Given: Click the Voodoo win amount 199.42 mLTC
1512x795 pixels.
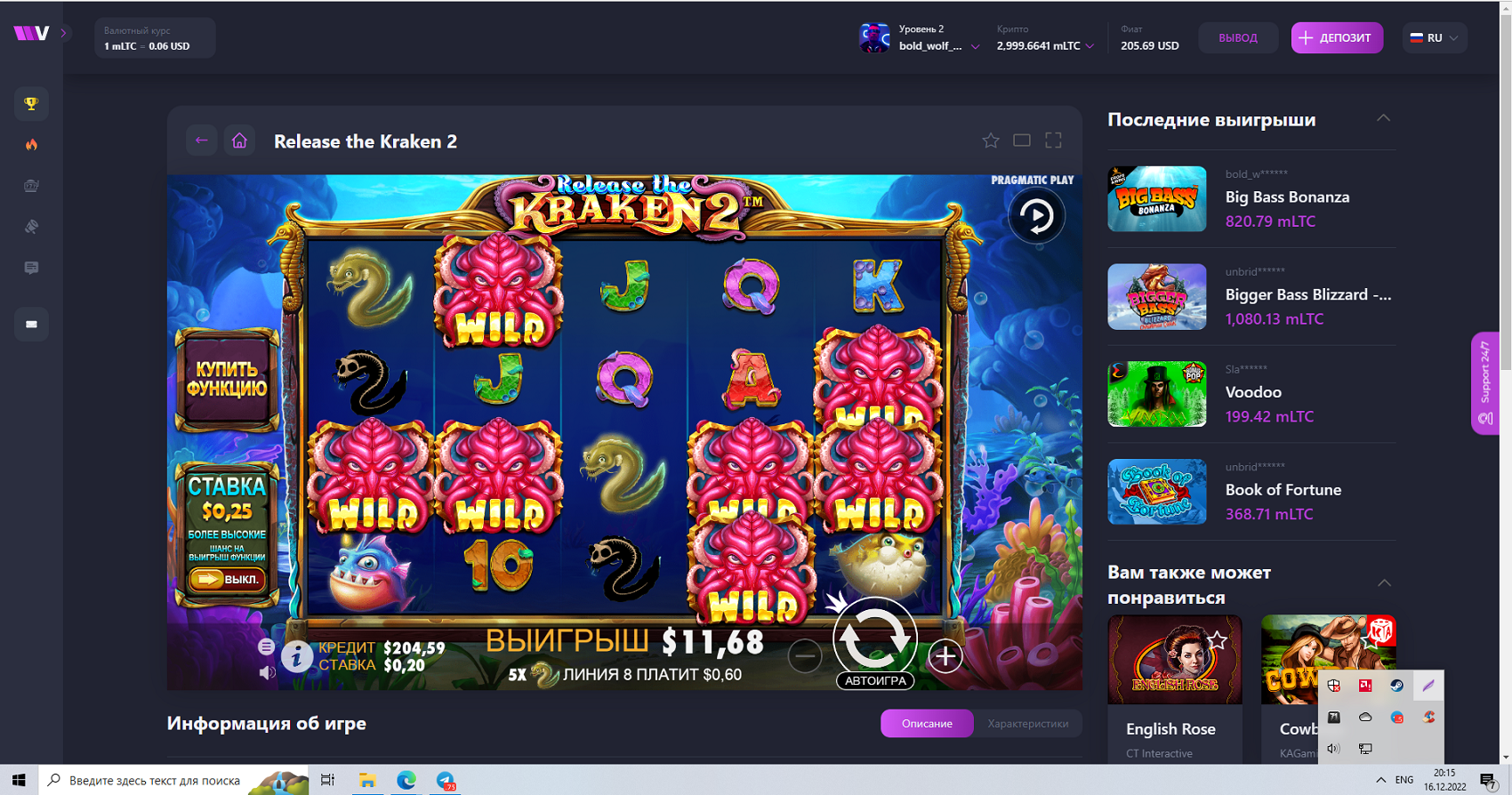Looking at the screenshot, I should pos(1269,417).
